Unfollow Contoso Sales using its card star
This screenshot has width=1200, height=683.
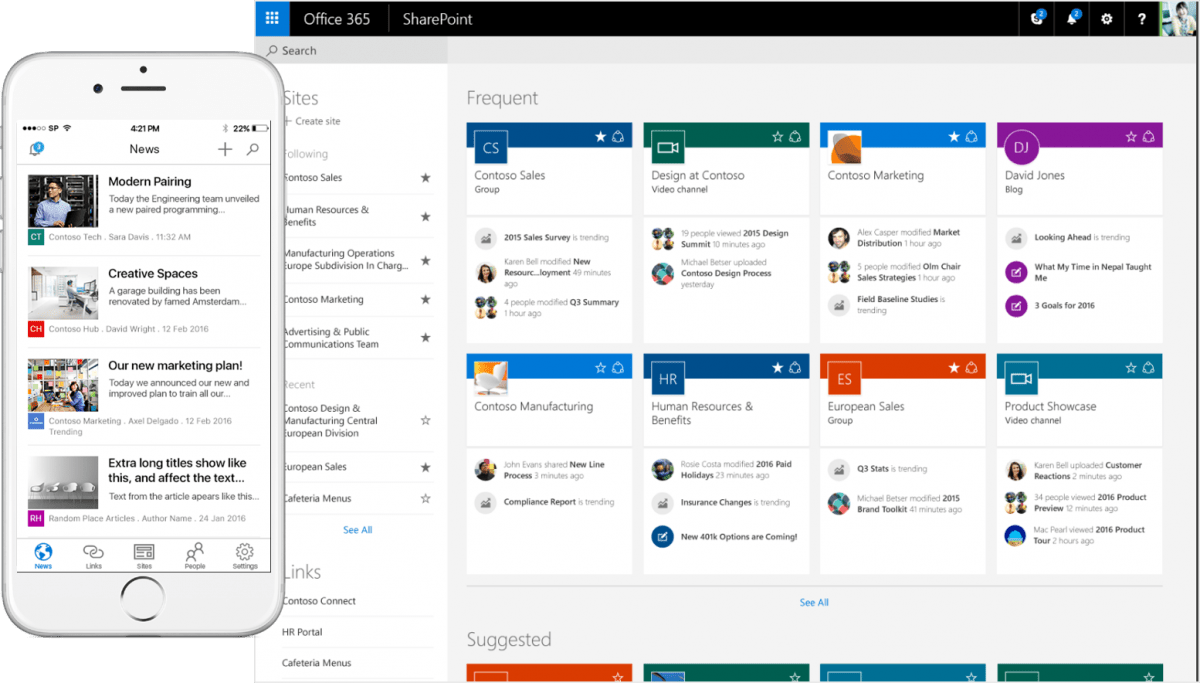tap(600, 136)
